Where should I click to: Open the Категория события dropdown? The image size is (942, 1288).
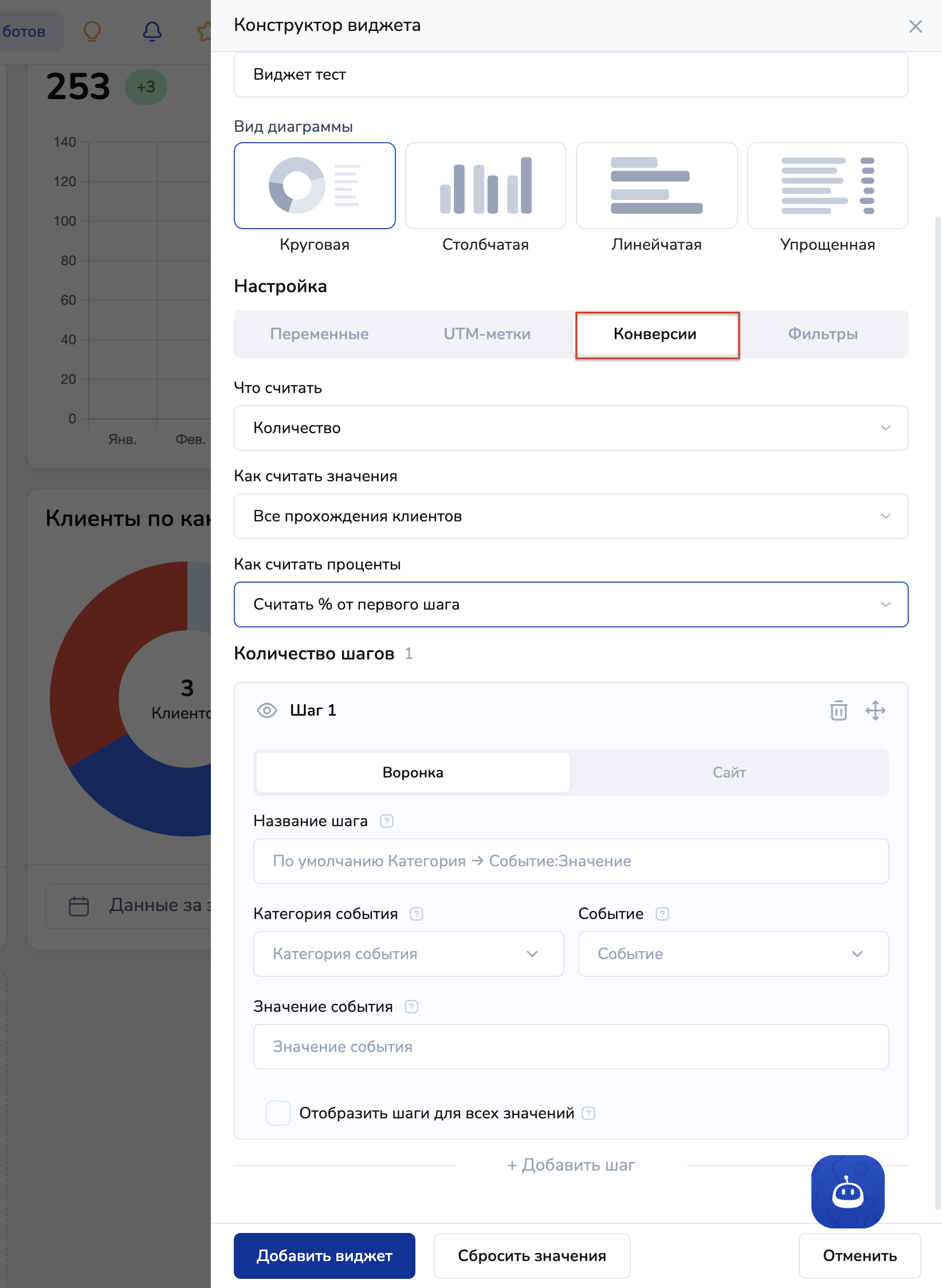408,954
